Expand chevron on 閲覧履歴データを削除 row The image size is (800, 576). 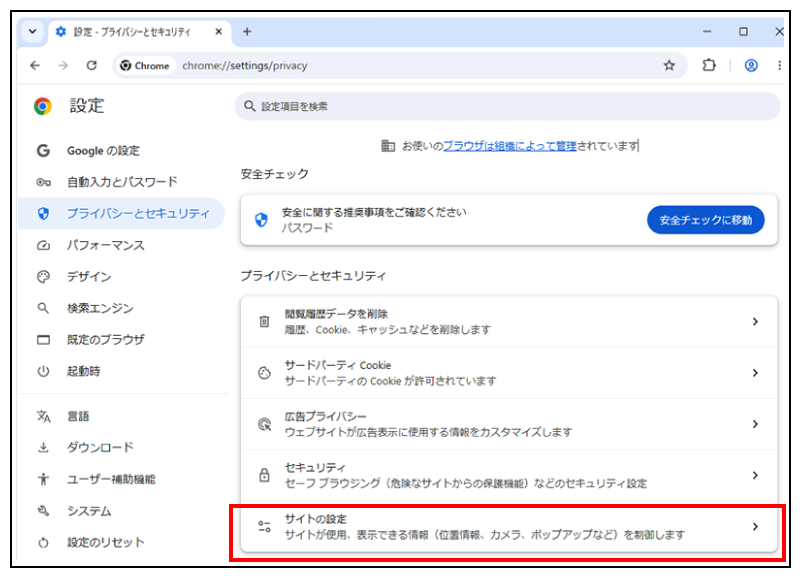[x=755, y=321]
